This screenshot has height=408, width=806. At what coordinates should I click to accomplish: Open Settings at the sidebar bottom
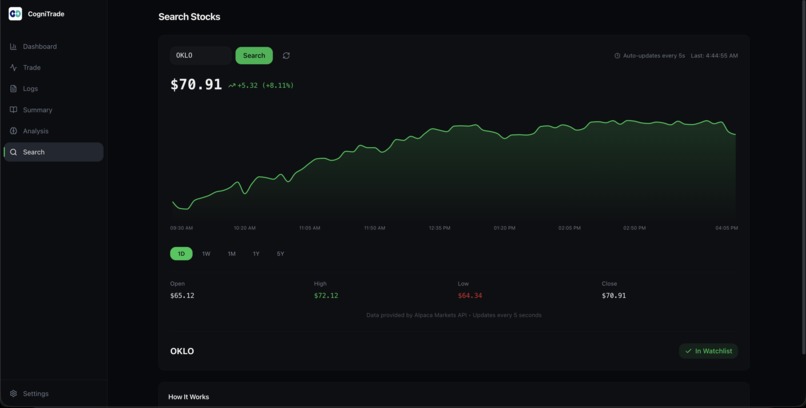pyautogui.click(x=53, y=394)
